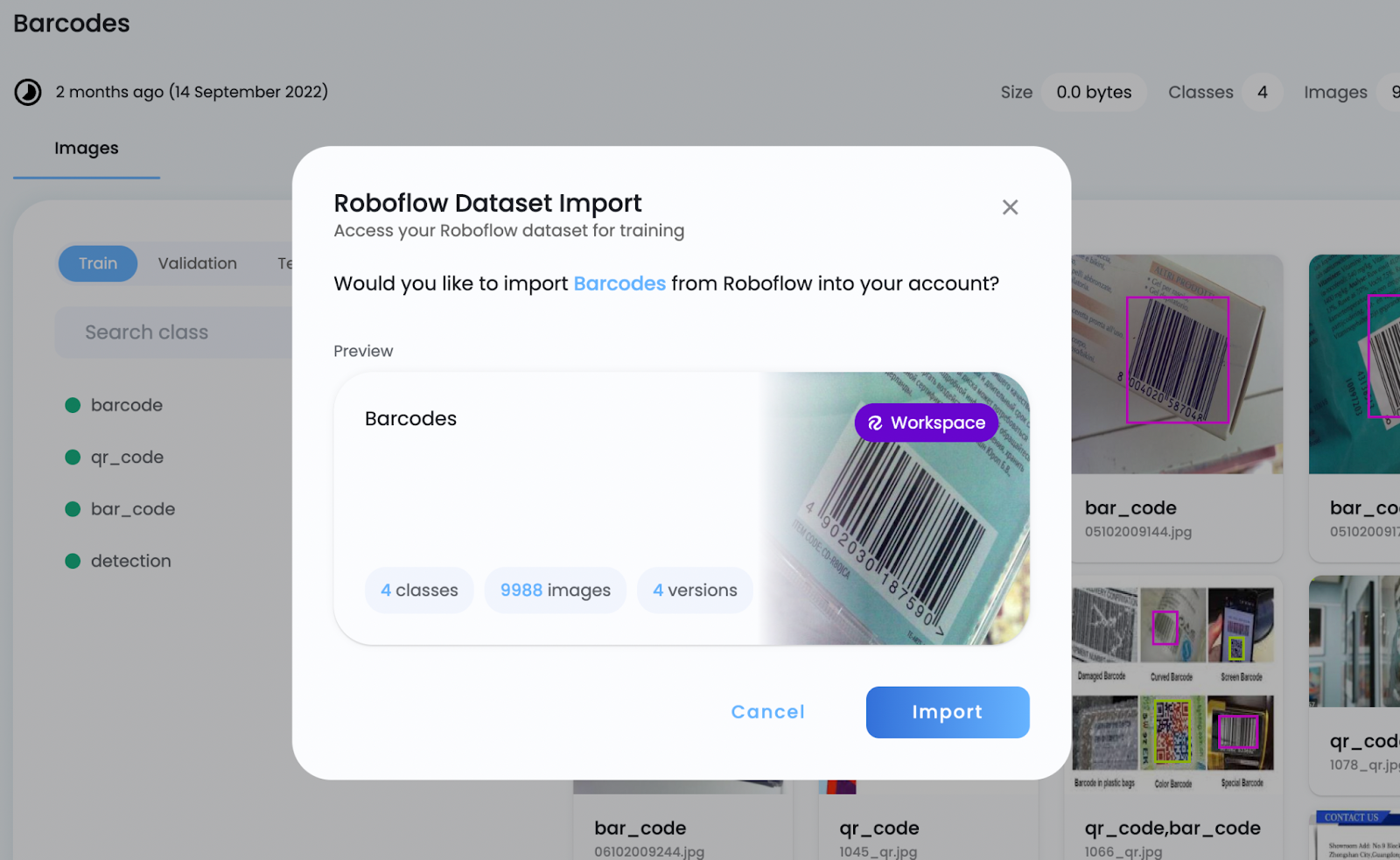Image resolution: width=1400 pixels, height=860 pixels.
Task: Select the 9988 images chip
Action: (x=556, y=591)
